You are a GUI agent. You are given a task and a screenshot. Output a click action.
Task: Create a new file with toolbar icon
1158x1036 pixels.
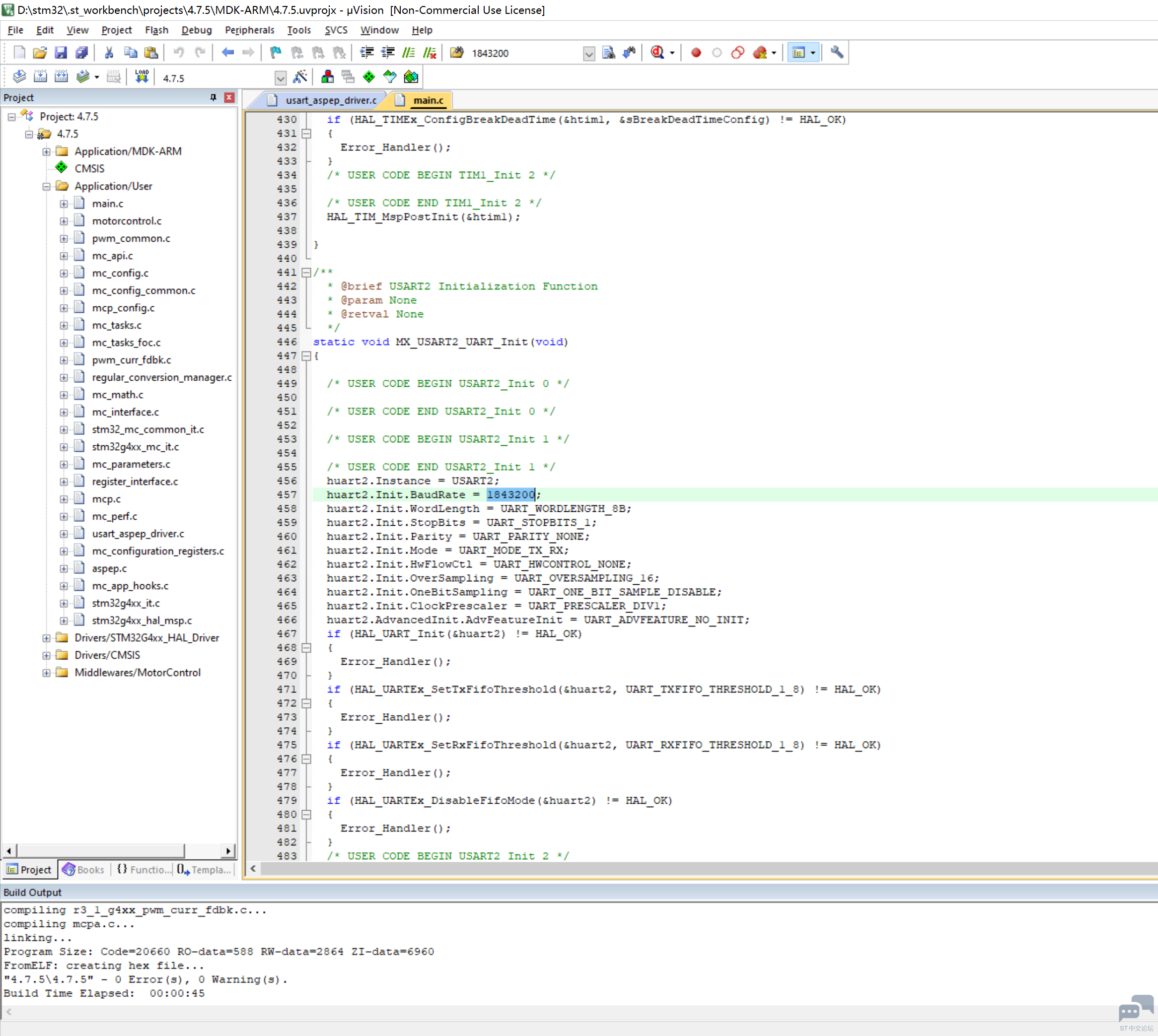point(19,53)
